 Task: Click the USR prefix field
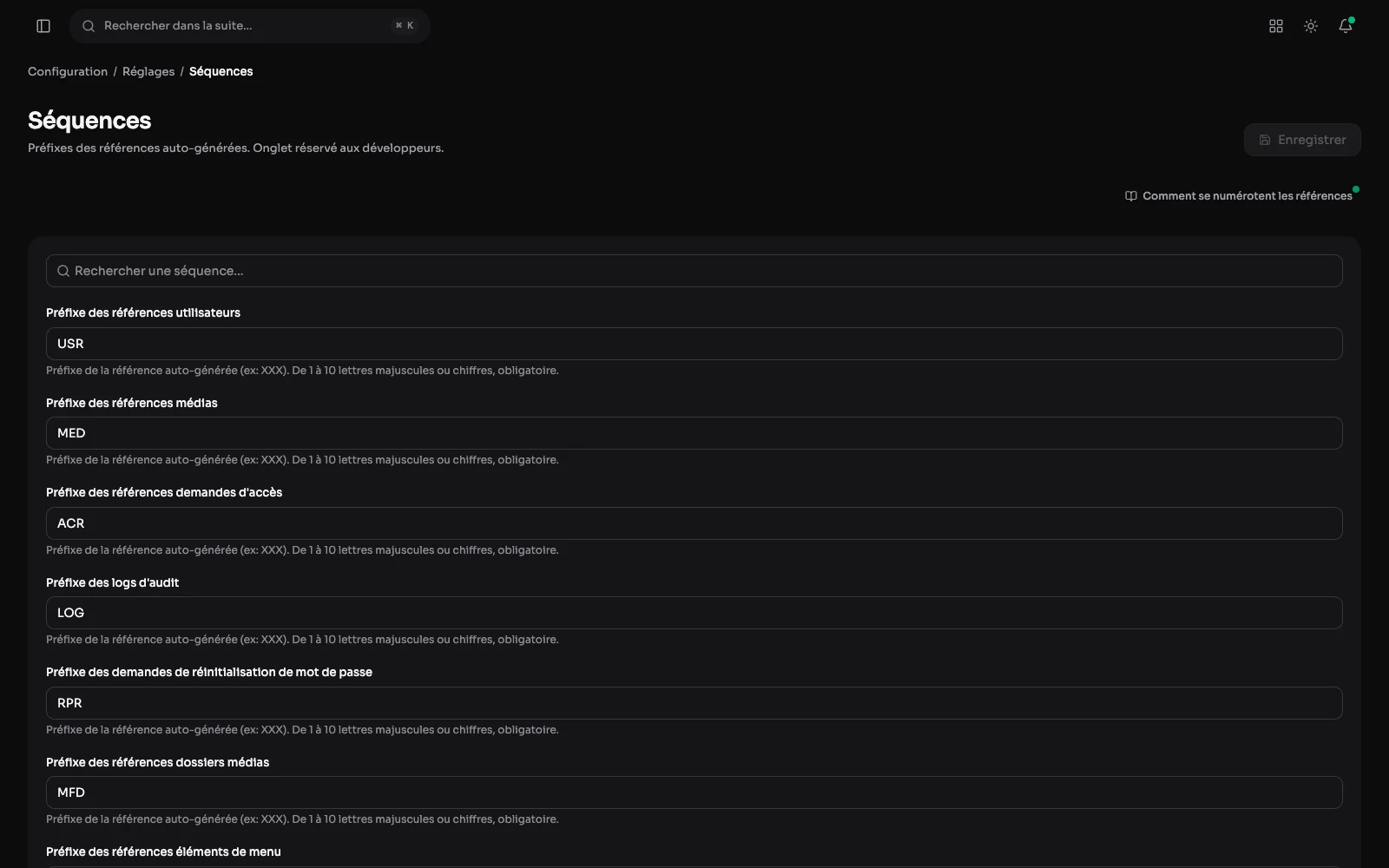pos(694,344)
